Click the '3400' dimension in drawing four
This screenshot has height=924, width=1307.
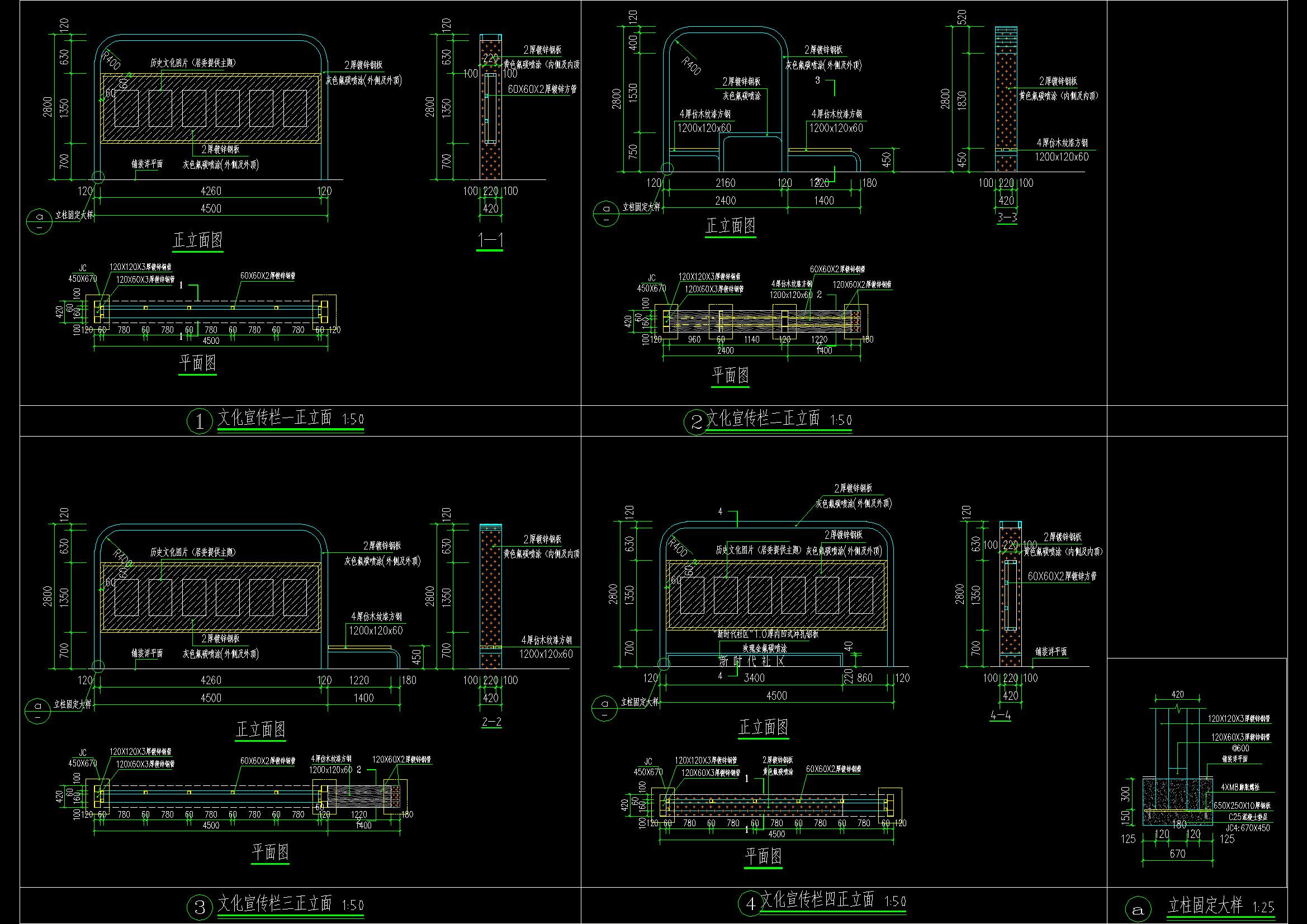pyautogui.click(x=754, y=678)
